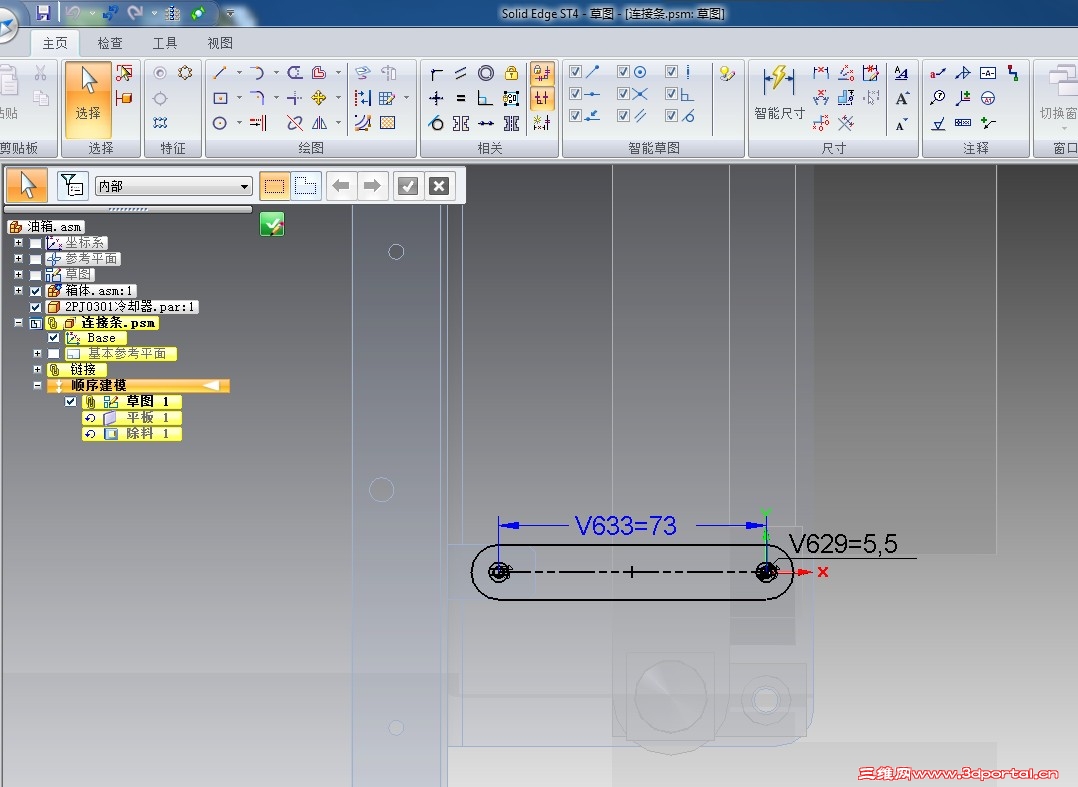Click the green Close Sketch checkmark icon
Image resolution: width=1078 pixels, height=787 pixels.
click(x=272, y=224)
